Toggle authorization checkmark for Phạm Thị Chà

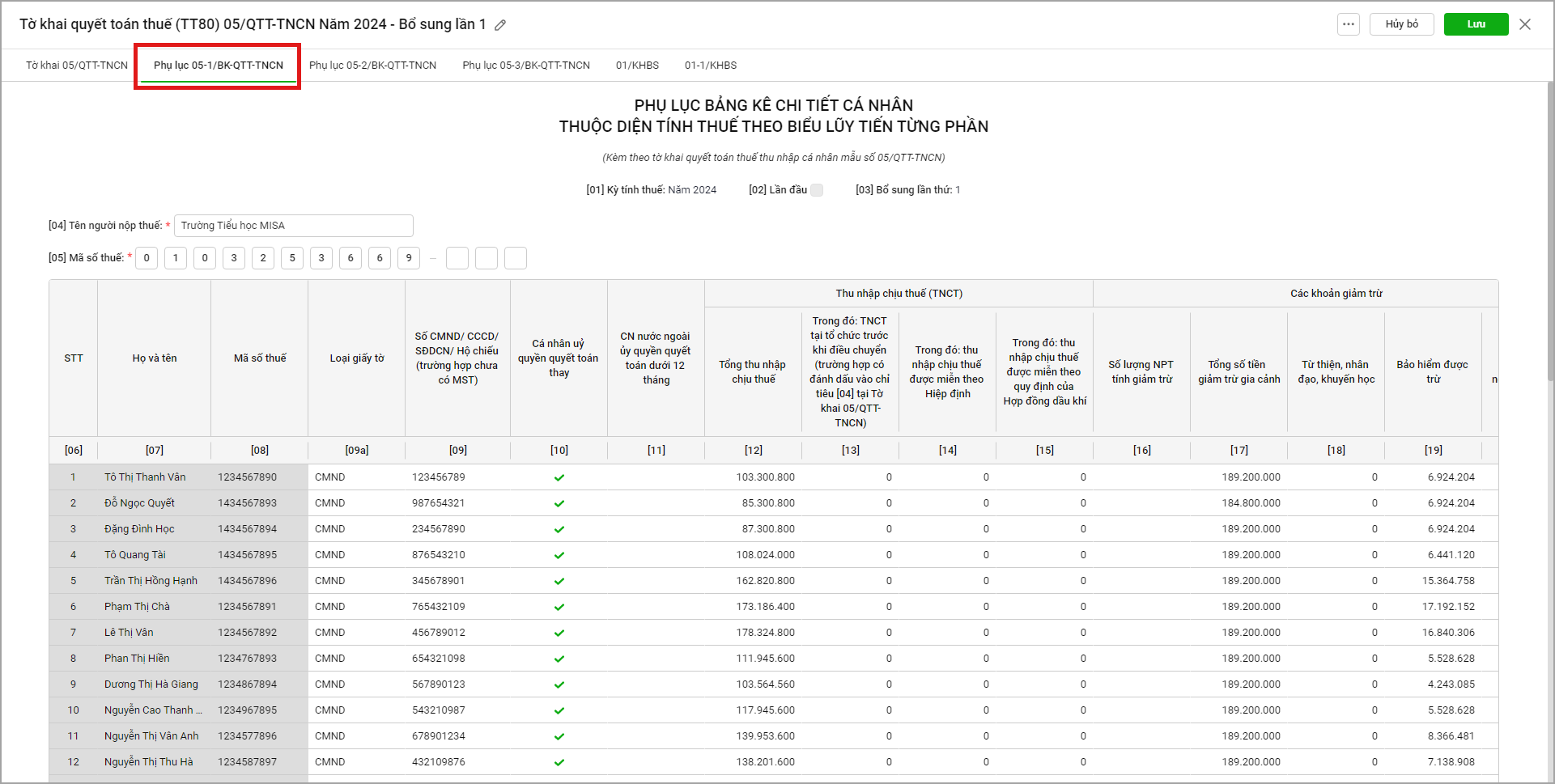(559, 607)
